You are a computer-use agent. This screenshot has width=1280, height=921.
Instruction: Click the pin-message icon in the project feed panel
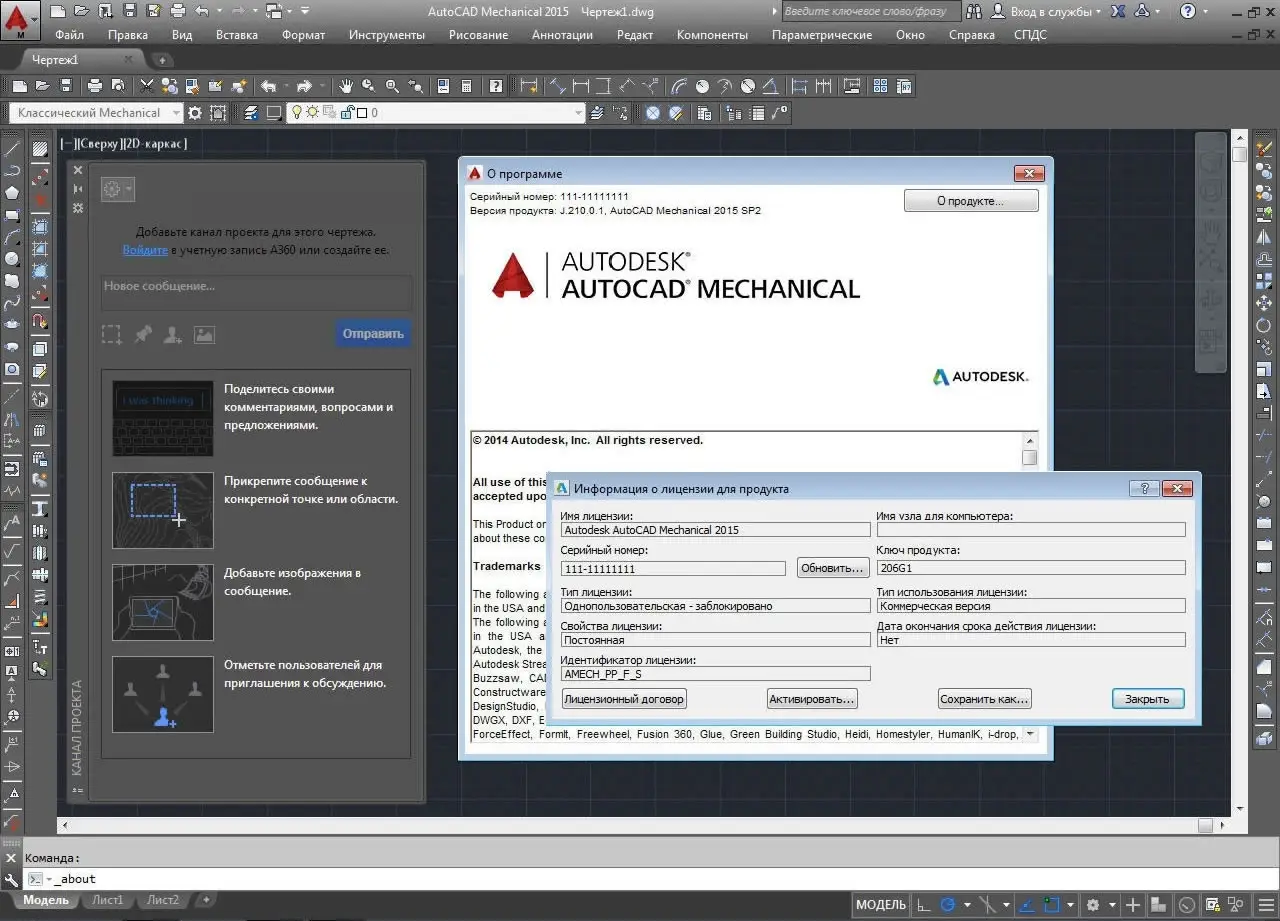click(x=142, y=335)
